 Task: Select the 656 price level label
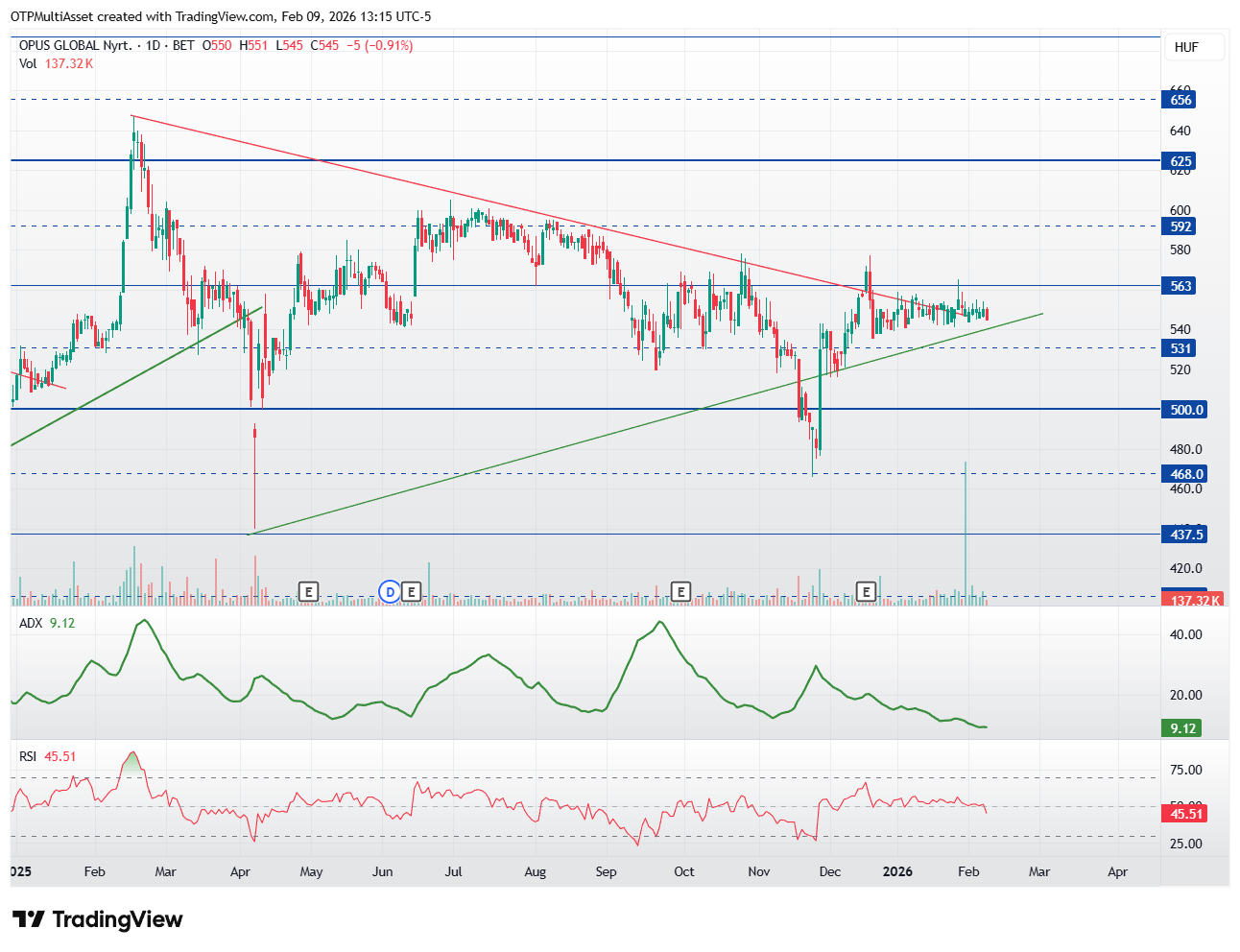click(1180, 100)
